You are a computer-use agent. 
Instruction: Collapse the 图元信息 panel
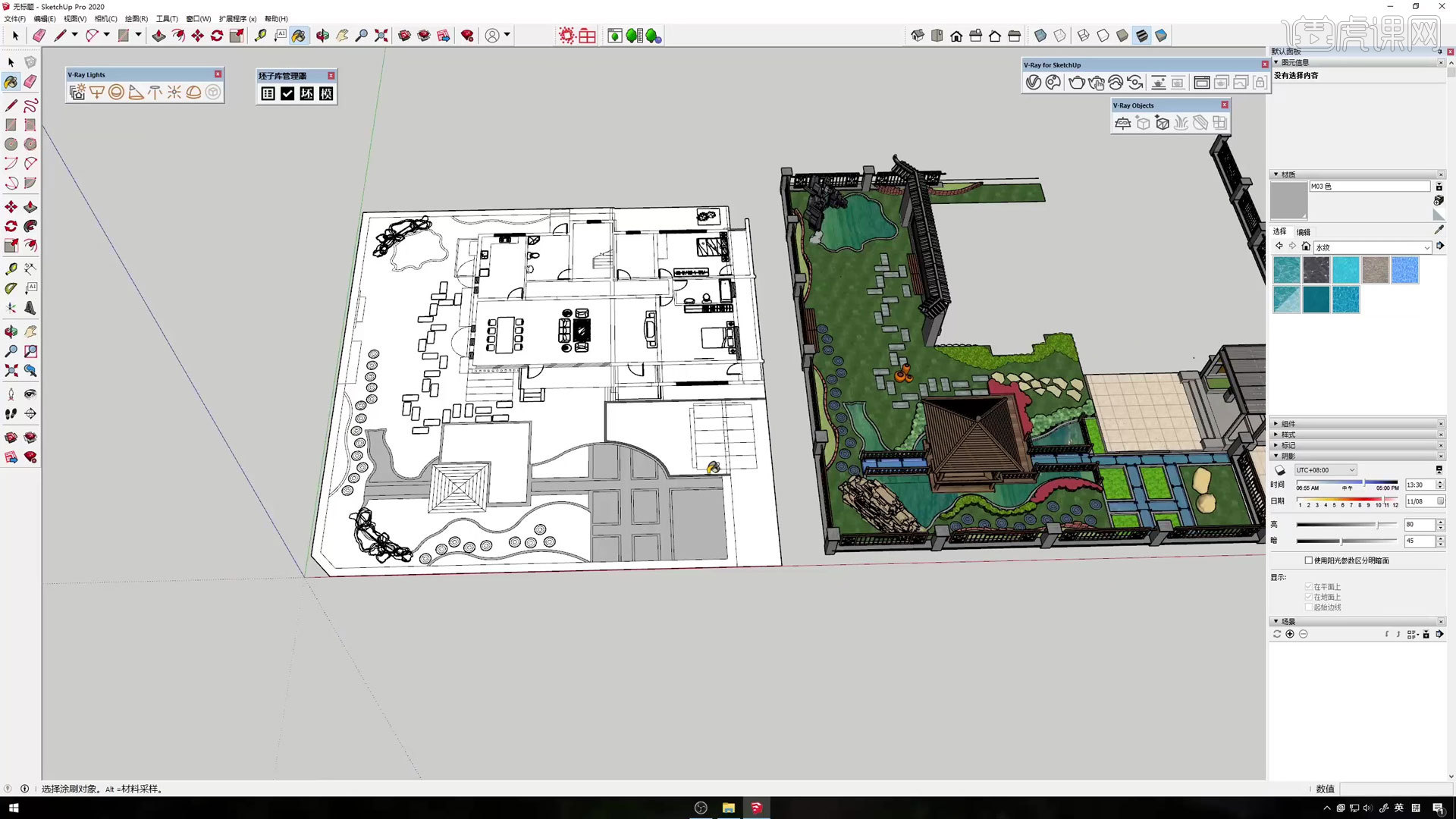tap(1357, 62)
